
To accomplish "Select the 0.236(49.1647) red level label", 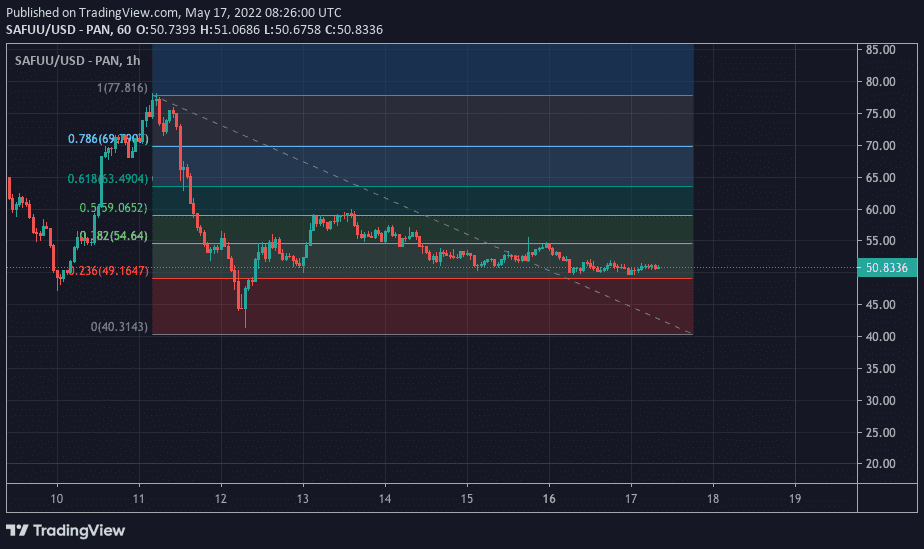I will (x=107, y=271).
